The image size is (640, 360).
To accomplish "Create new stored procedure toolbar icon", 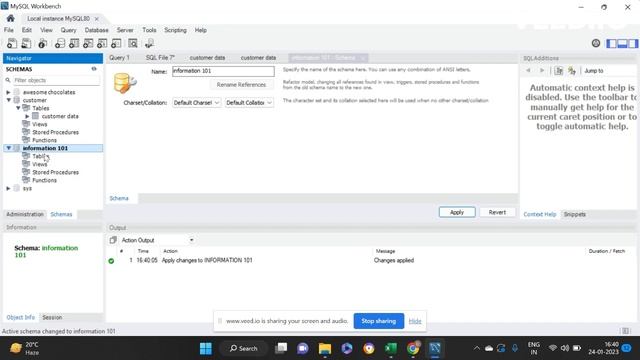I will 102,43.
